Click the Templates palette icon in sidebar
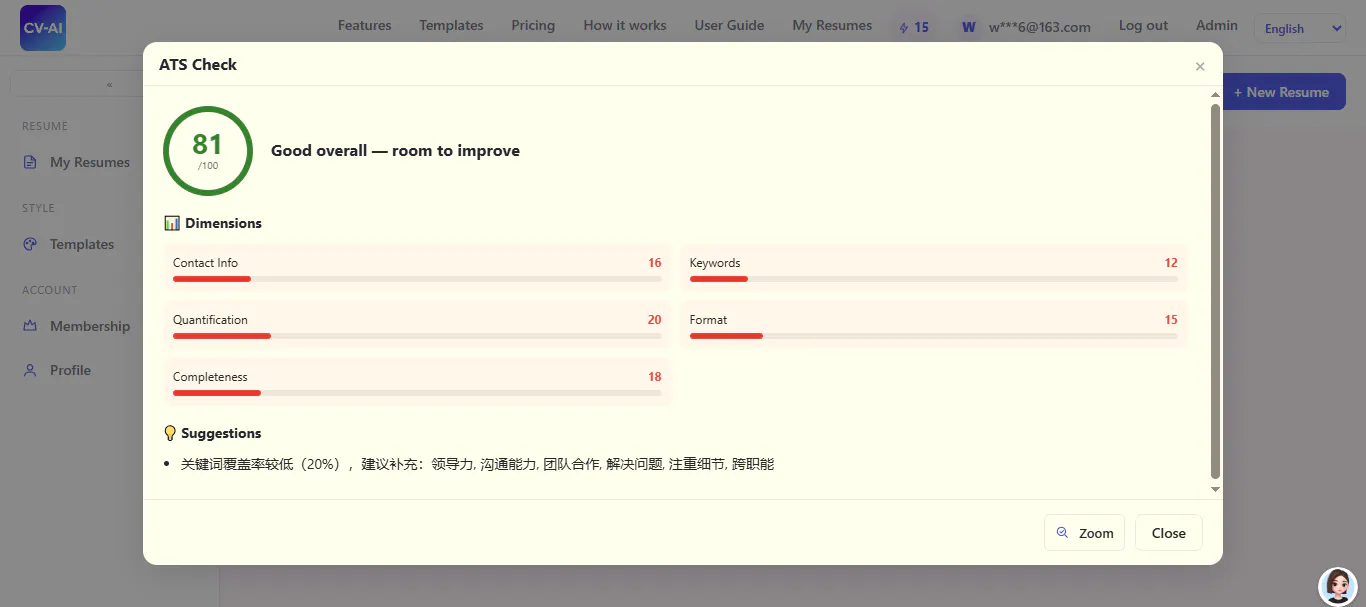 click(30, 244)
